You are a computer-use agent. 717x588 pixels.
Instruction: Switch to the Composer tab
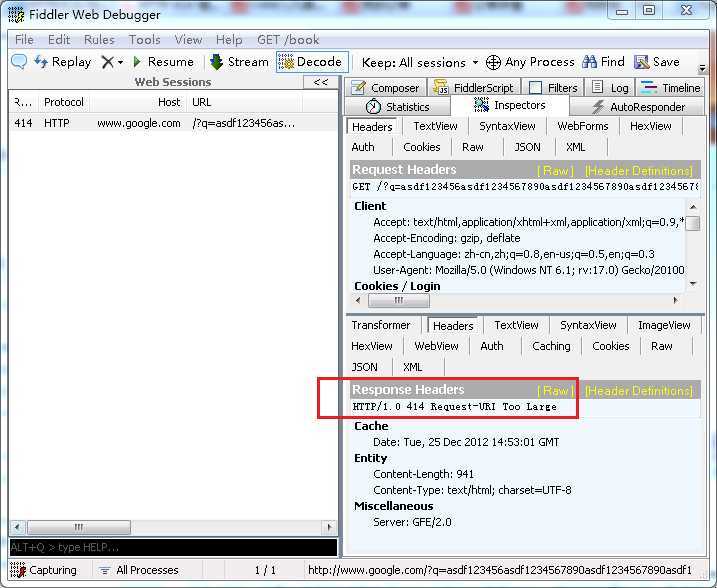coord(385,88)
